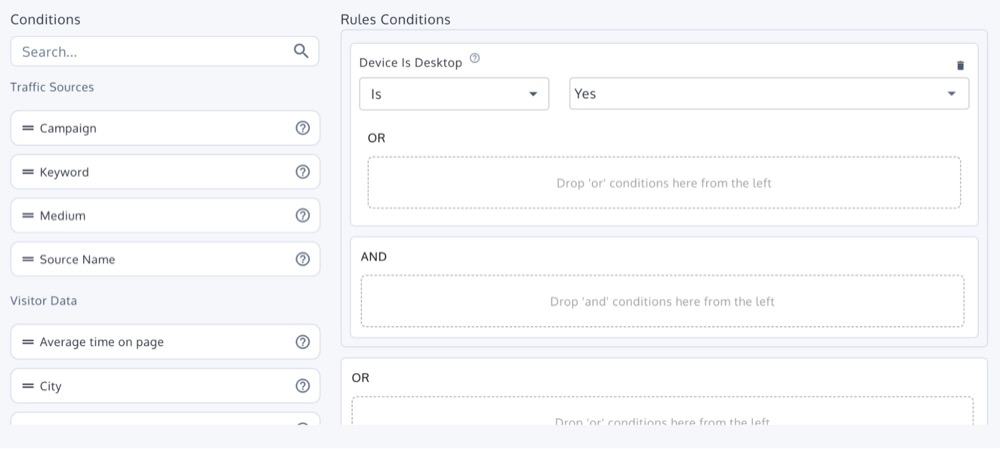Open help icon for Average time on page

tap(303, 342)
